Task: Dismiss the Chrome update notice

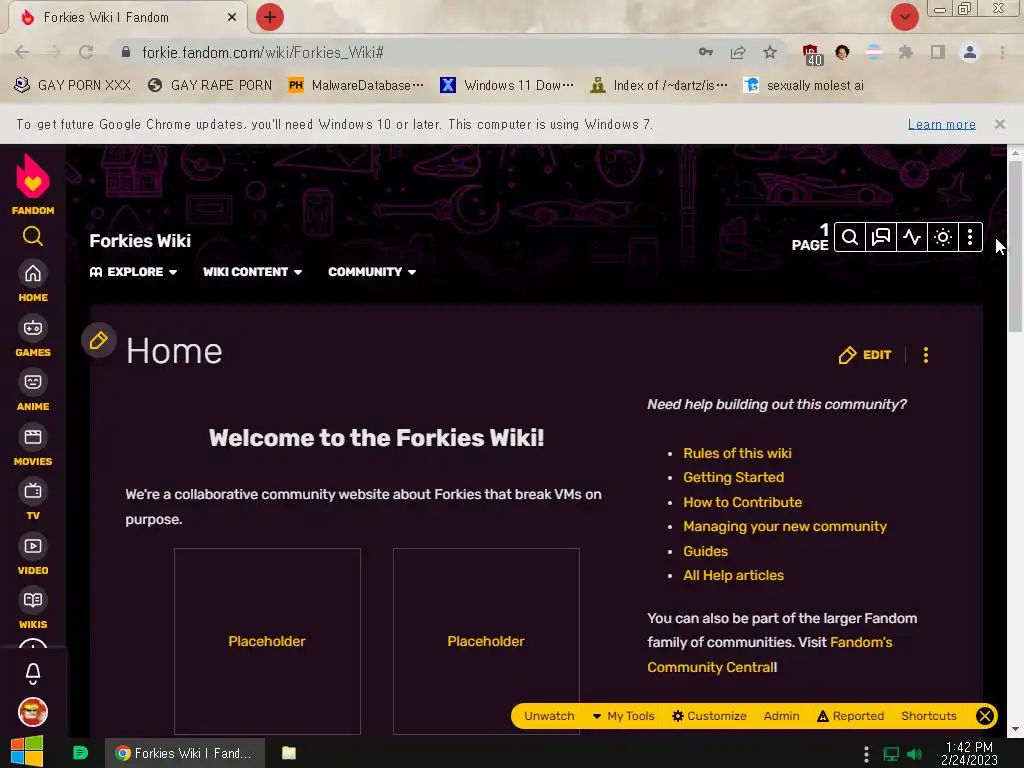Action: pyautogui.click(x=999, y=124)
